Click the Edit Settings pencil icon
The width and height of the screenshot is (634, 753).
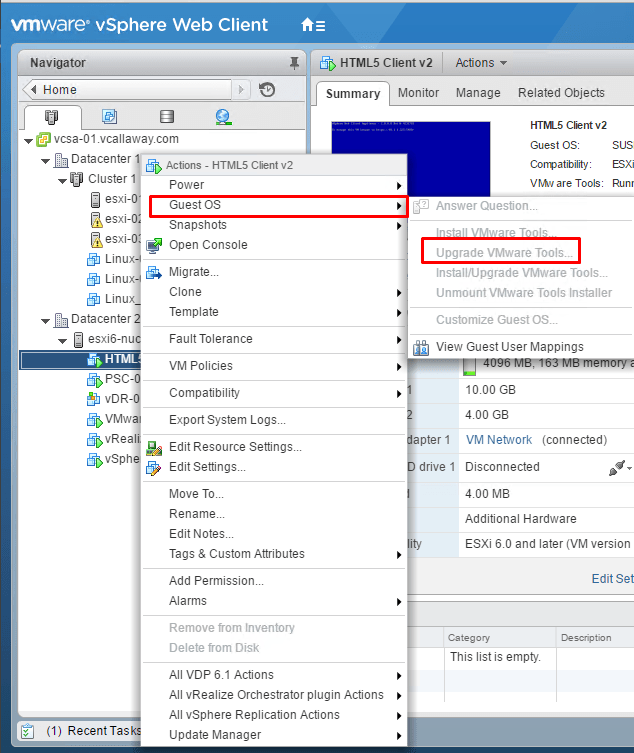click(154, 467)
